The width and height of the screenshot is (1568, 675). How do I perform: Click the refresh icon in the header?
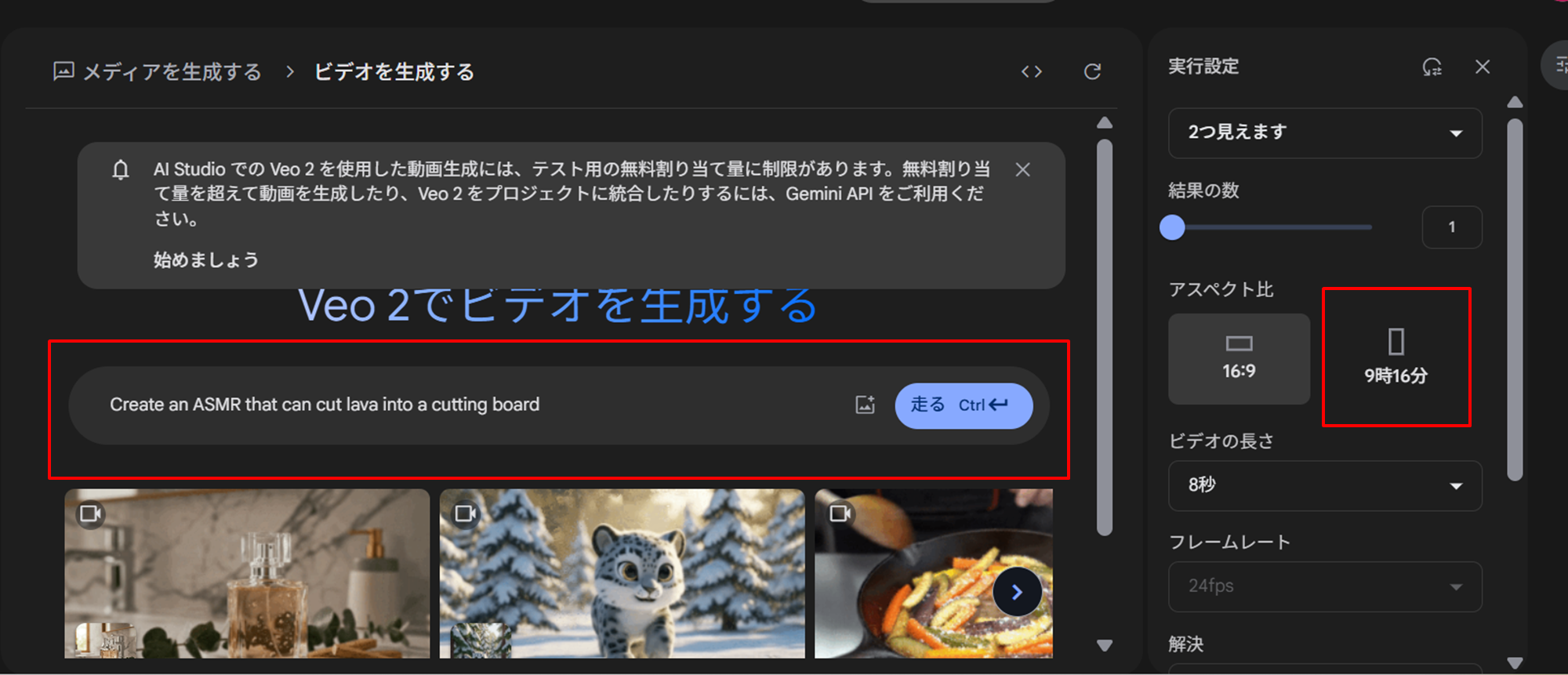[x=1092, y=72]
